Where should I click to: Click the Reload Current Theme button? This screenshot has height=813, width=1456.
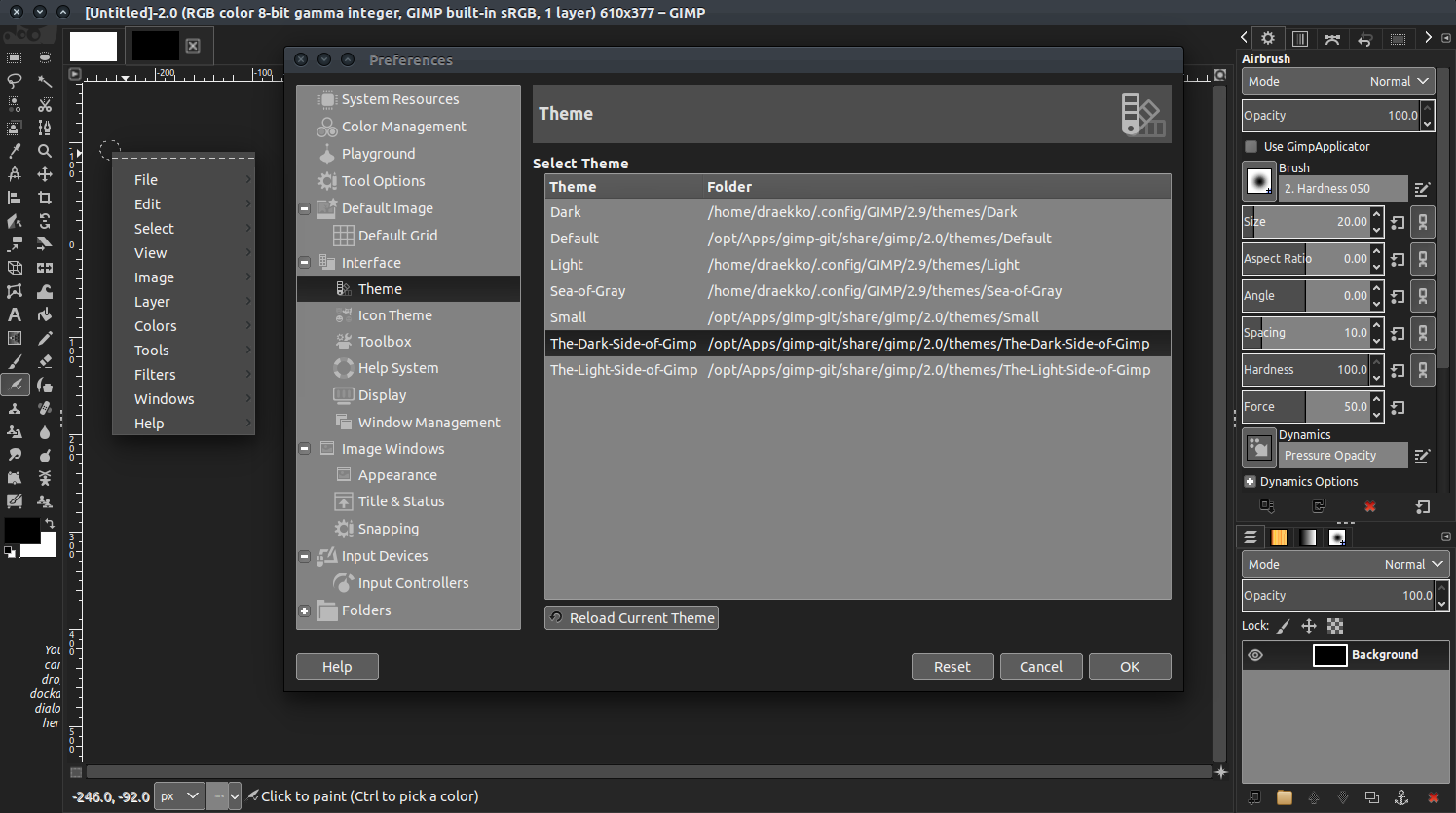631,618
